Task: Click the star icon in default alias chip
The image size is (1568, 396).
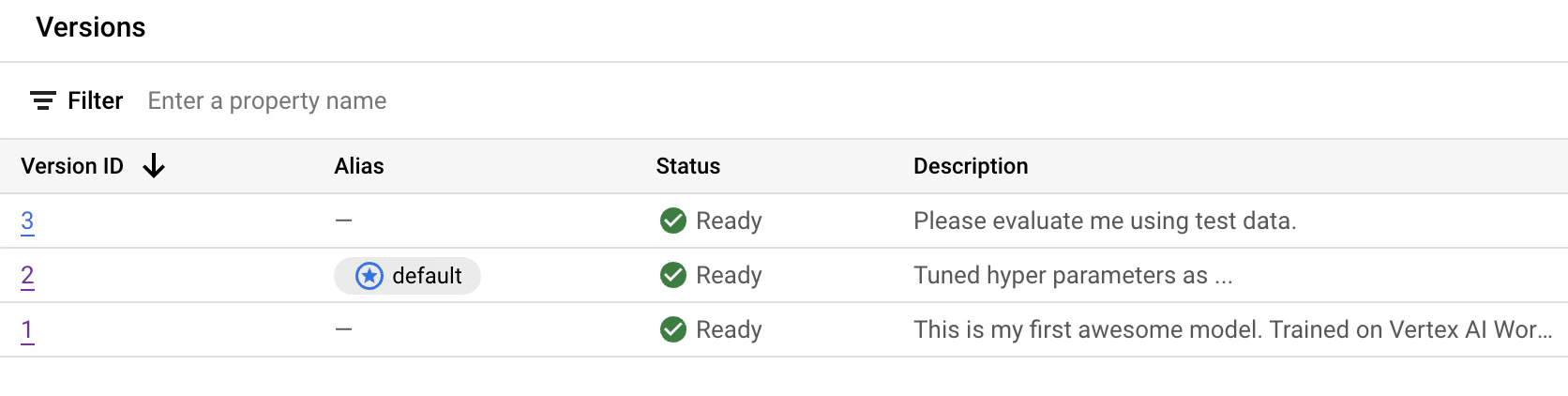Action: pos(369,276)
